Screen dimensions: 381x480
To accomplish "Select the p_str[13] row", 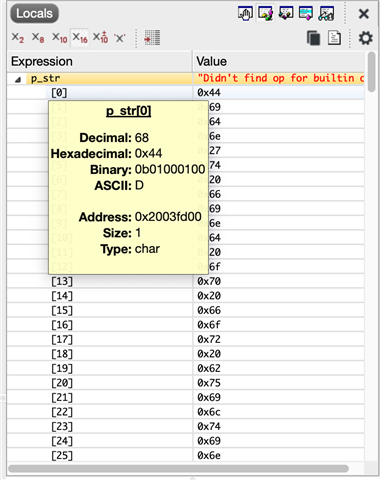I will (185, 281).
